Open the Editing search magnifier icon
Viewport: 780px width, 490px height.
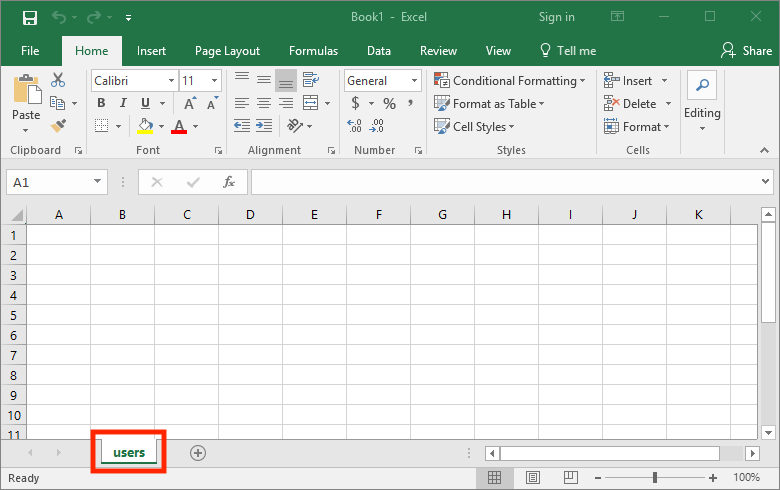pos(702,86)
